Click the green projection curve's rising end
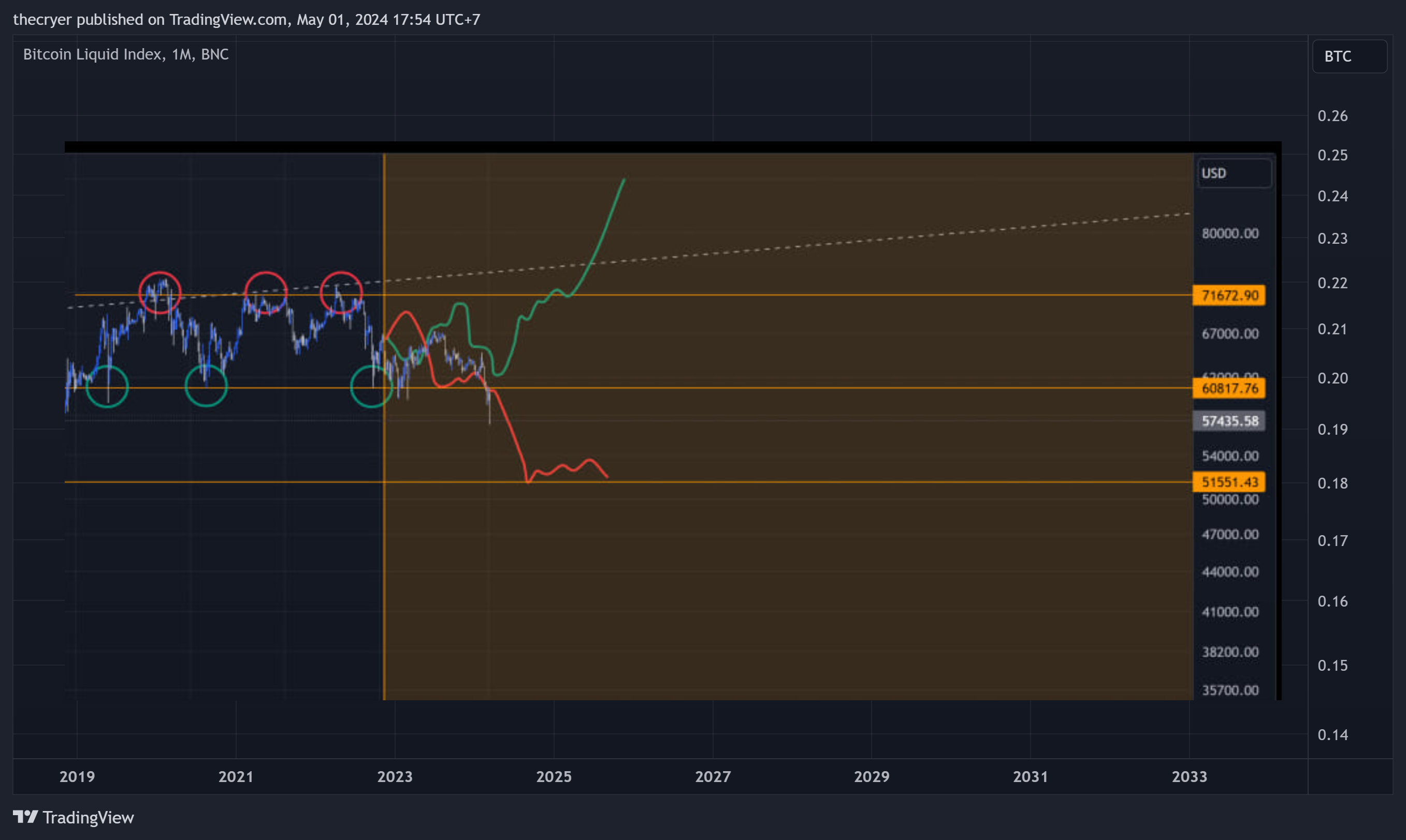The height and width of the screenshot is (840, 1406). click(624, 181)
